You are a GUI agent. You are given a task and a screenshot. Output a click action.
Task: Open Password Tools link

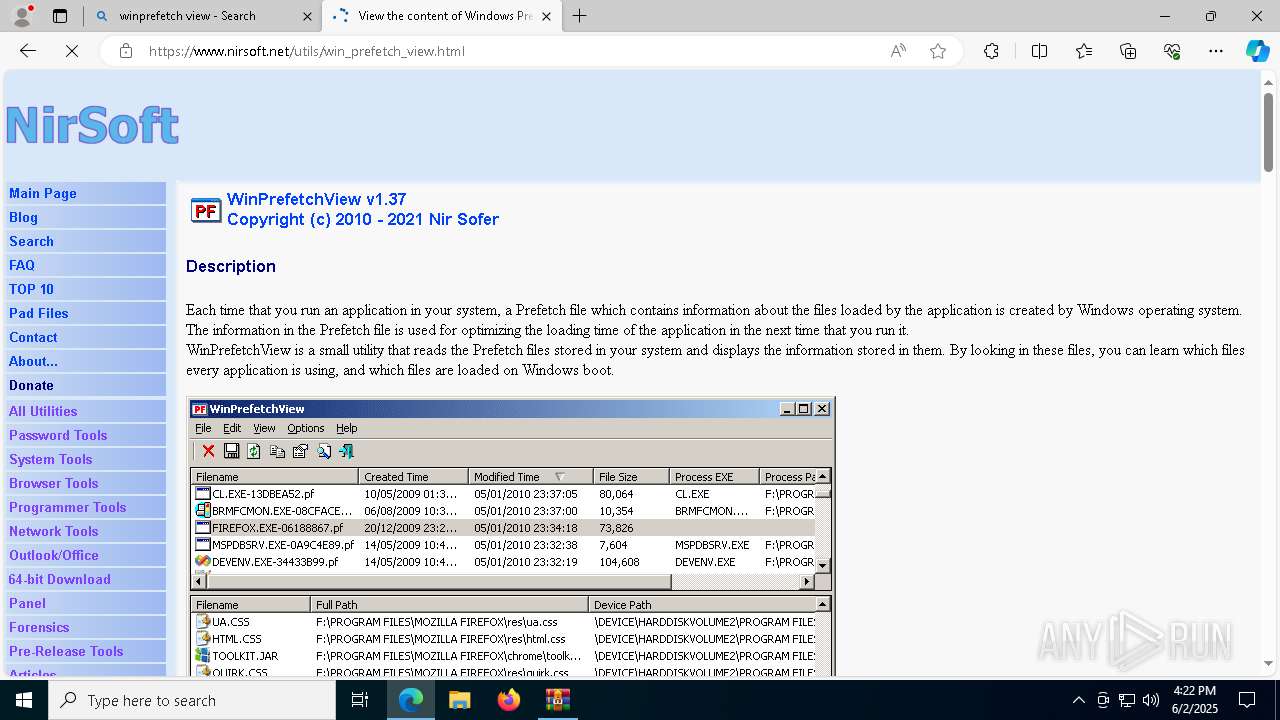(58, 435)
